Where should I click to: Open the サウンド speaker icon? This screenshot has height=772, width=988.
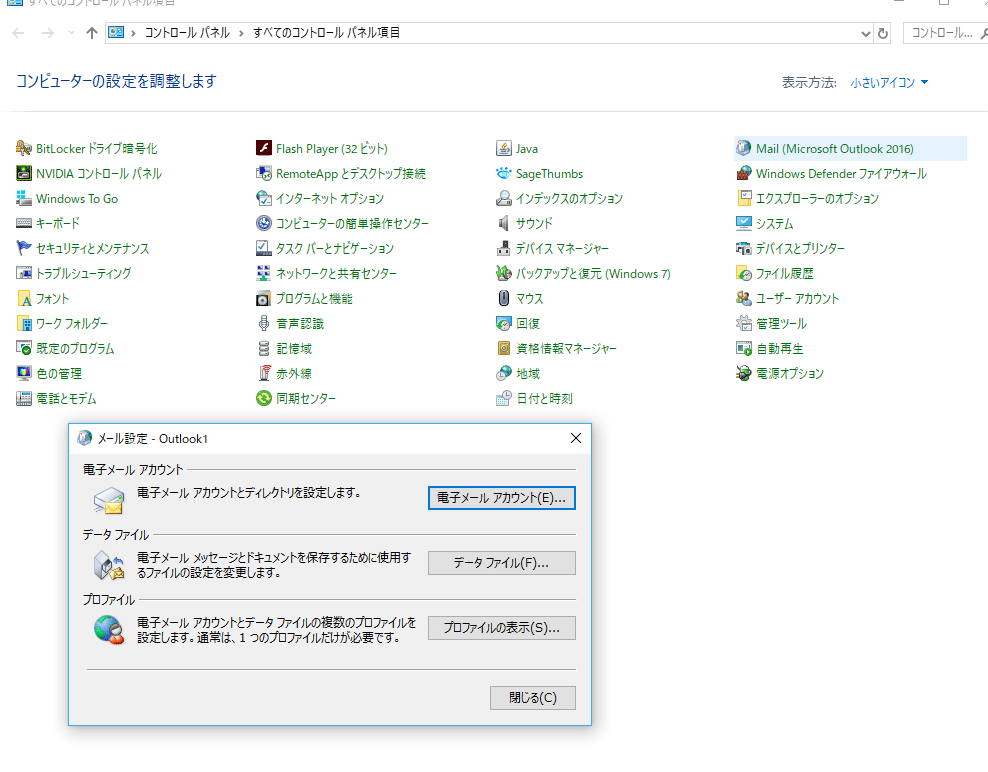pyautogui.click(x=503, y=223)
